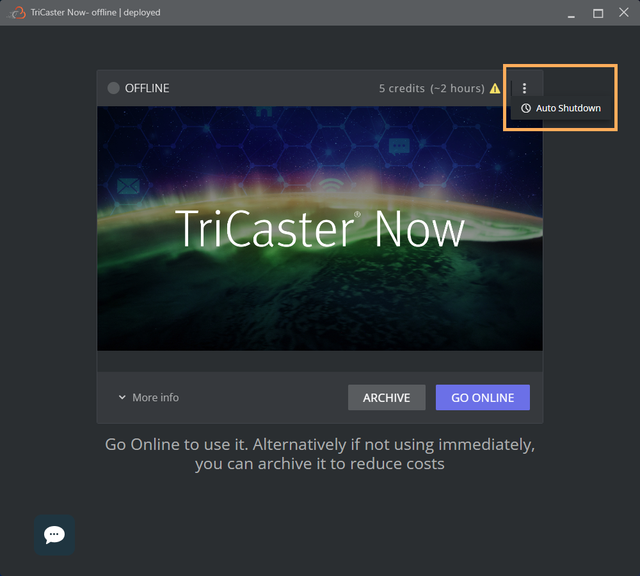The image size is (640, 576).
Task: Click the yellow credits warning icon
Action: [x=495, y=89]
